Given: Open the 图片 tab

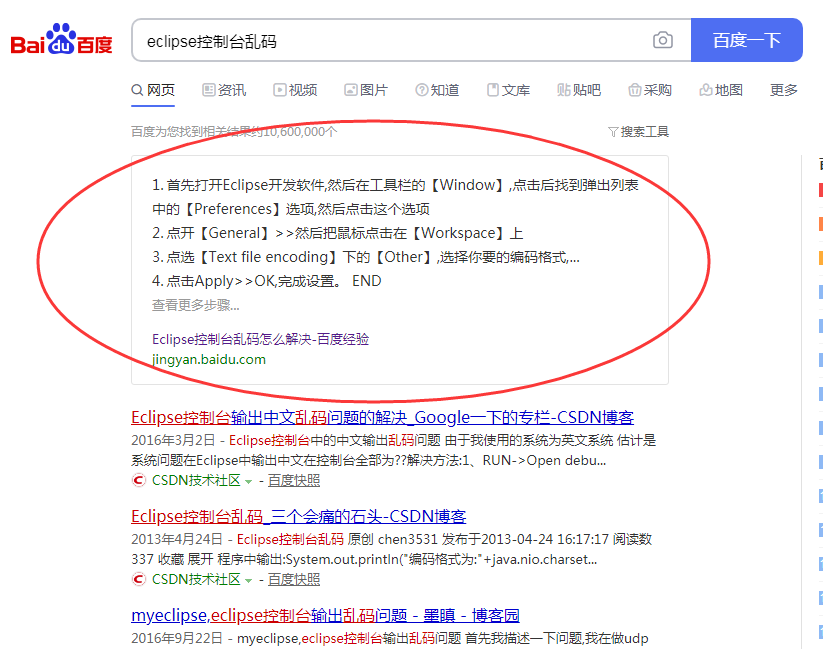Looking at the screenshot, I should coord(366,90).
